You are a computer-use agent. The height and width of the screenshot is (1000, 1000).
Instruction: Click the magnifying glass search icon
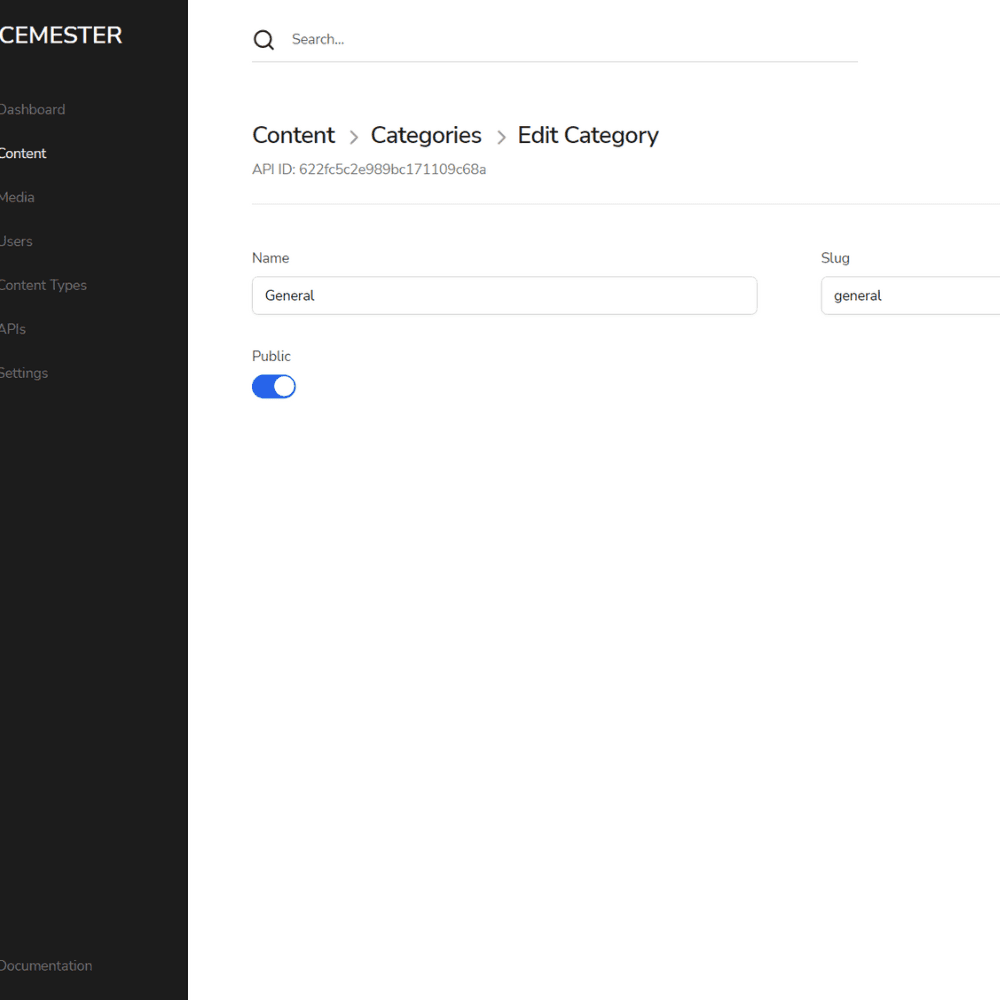point(264,40)
